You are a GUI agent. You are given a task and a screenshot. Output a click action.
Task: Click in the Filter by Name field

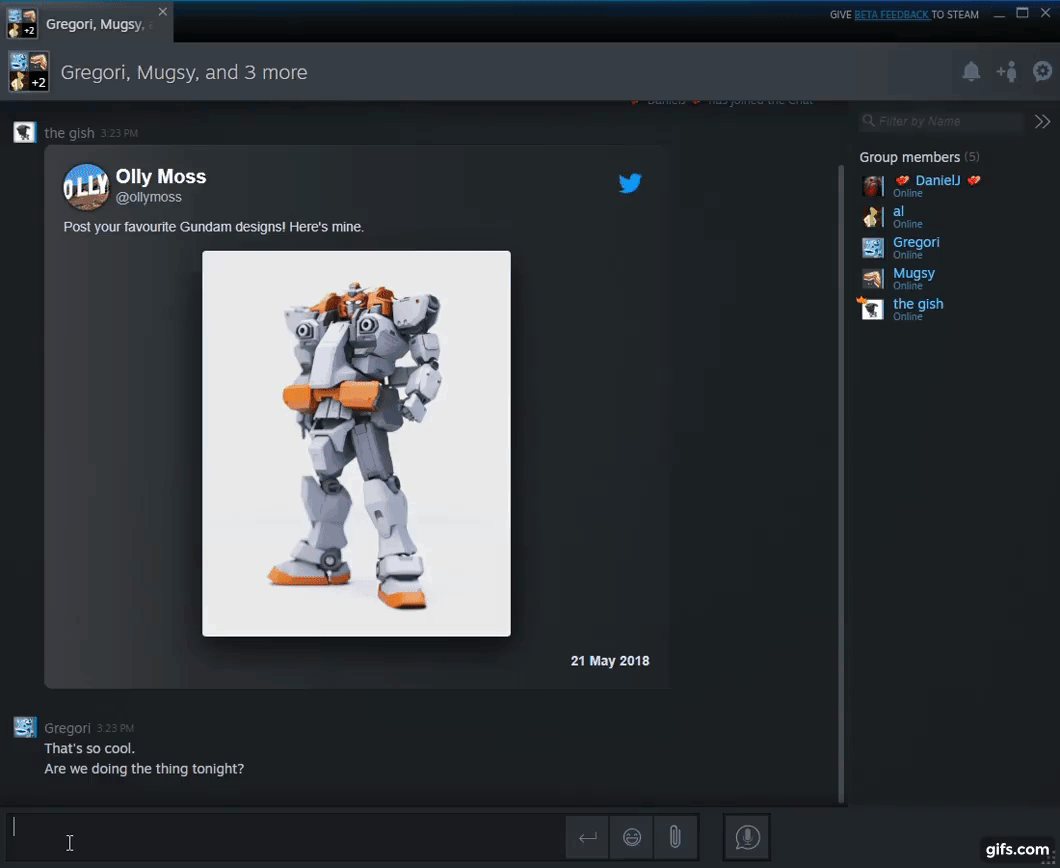pos(945,121)
